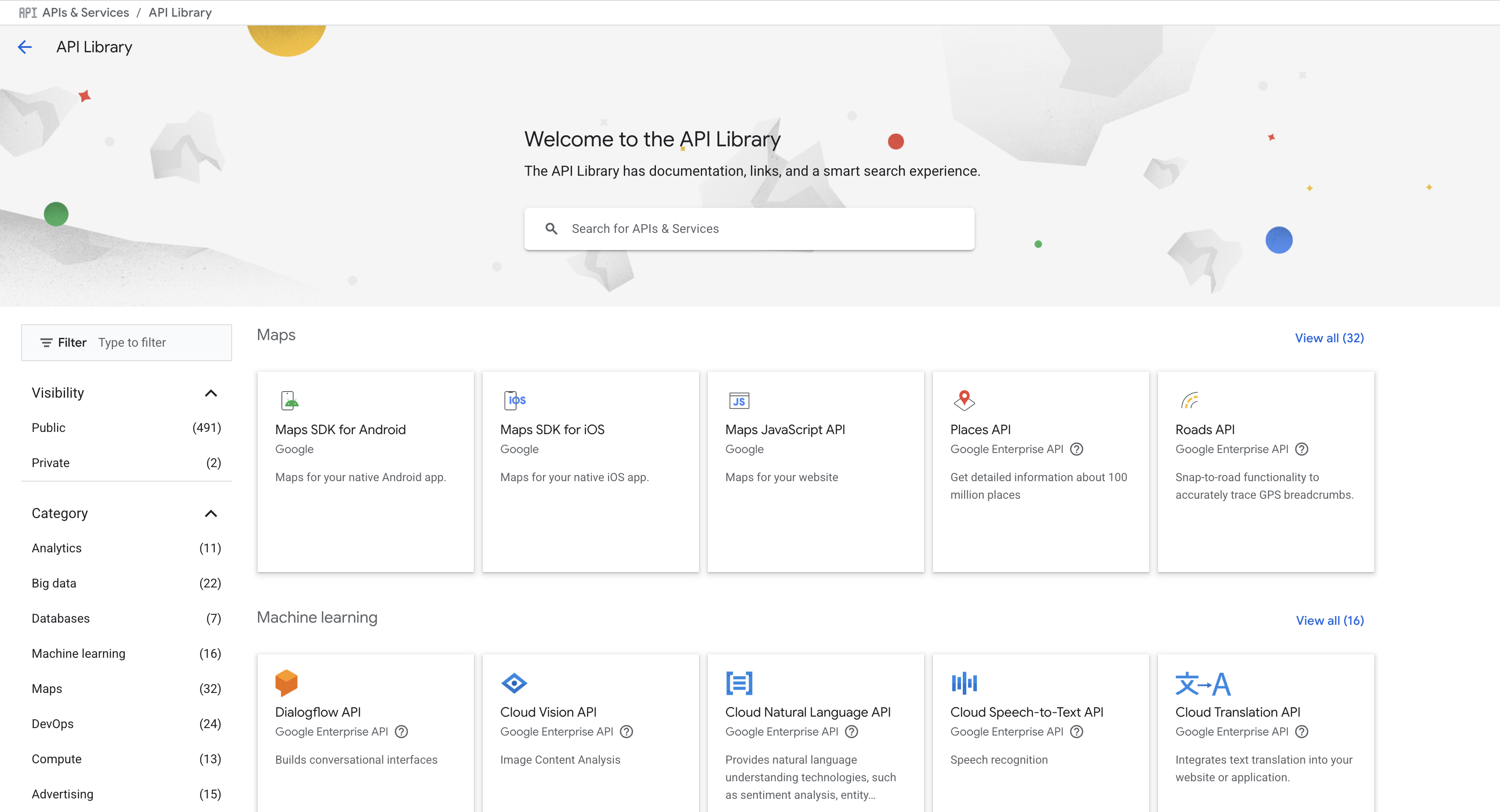Click the Maps section heading
The width and height of the screenshot is (1500, 812).
click(276, 335)
